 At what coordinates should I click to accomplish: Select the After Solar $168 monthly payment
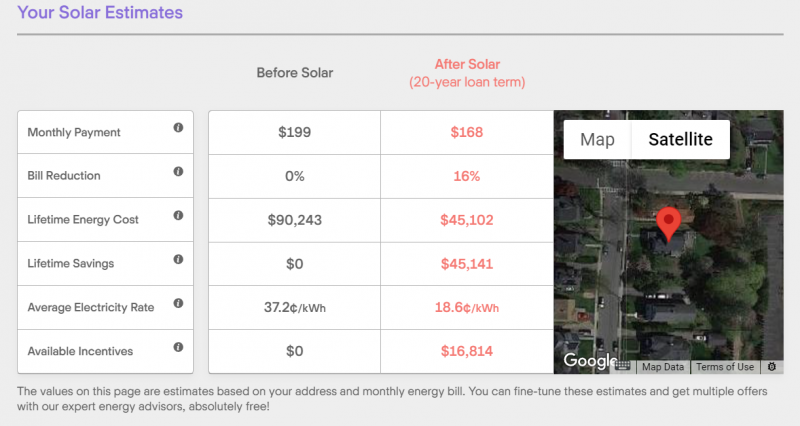coord(466,132)
